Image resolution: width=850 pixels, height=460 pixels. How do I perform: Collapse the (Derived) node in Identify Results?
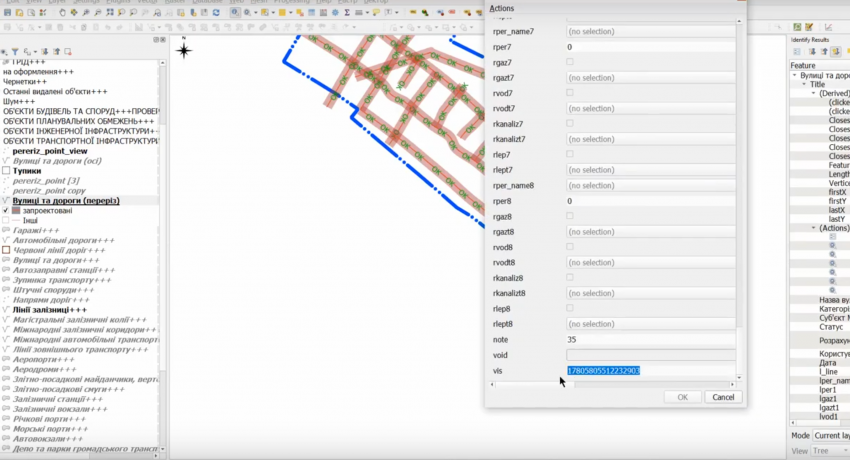pyautogui.click(x=813, y=93)
